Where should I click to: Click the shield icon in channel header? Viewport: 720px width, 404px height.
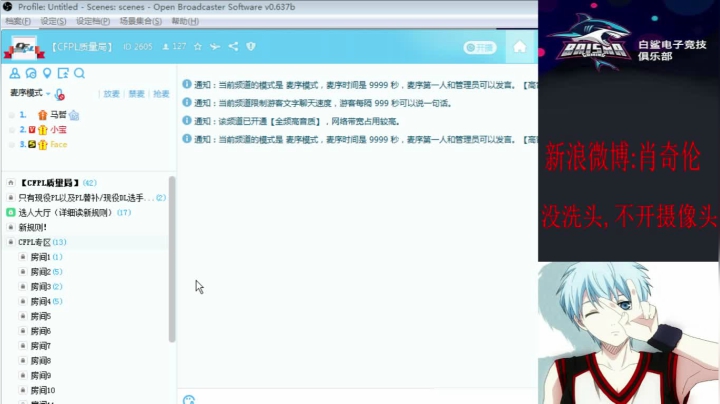pos(251,46)
